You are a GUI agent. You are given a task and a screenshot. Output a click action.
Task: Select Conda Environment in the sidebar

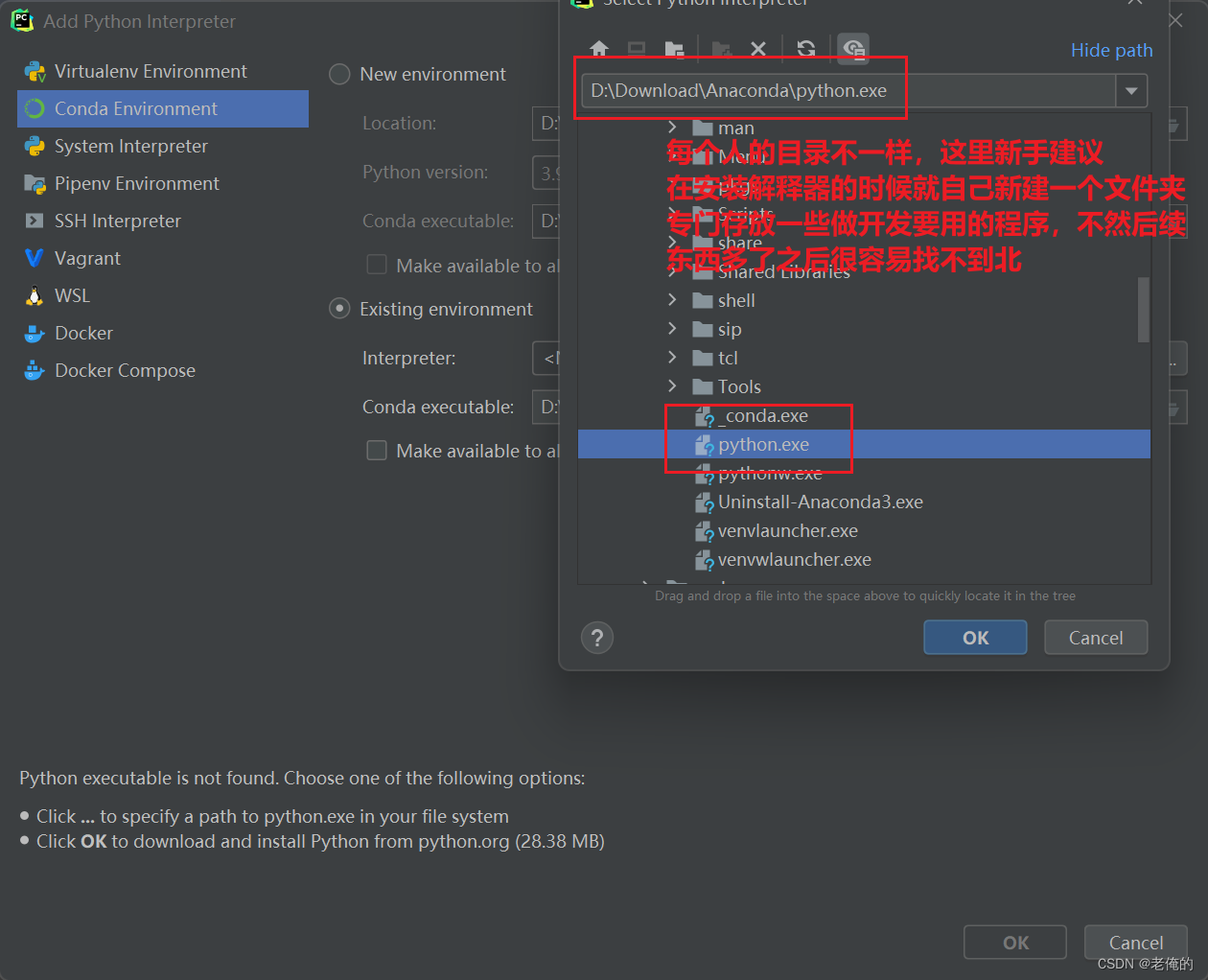coord(163,109)
